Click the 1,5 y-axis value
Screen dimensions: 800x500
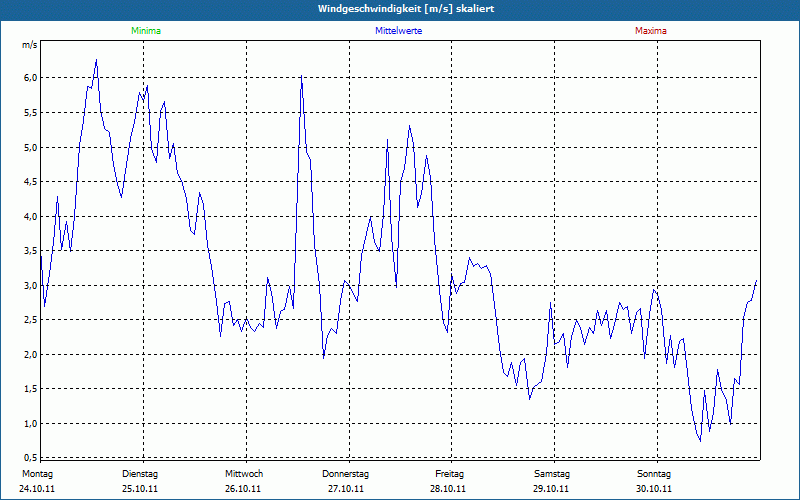tap(31, 389)
